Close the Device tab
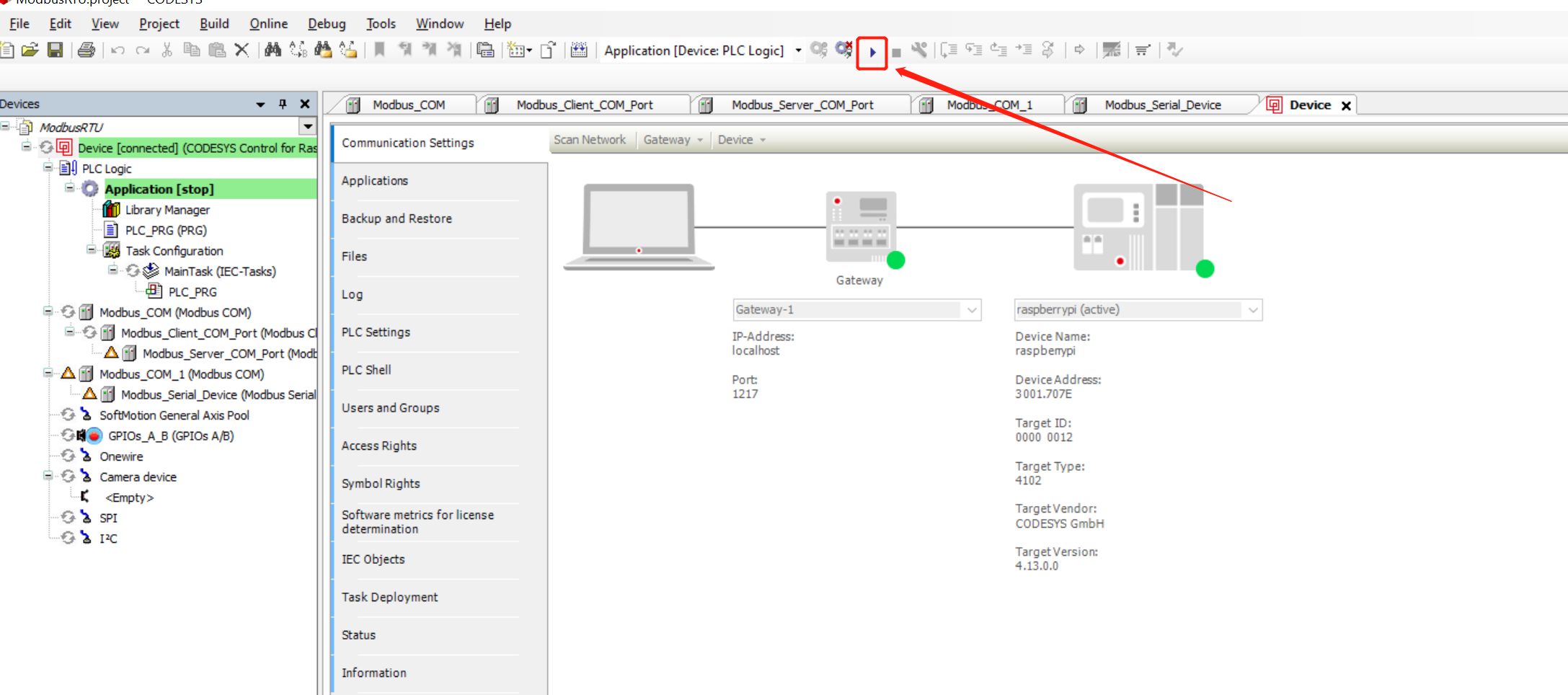Screen dimensions: 1568x695 click(1346, 106)
